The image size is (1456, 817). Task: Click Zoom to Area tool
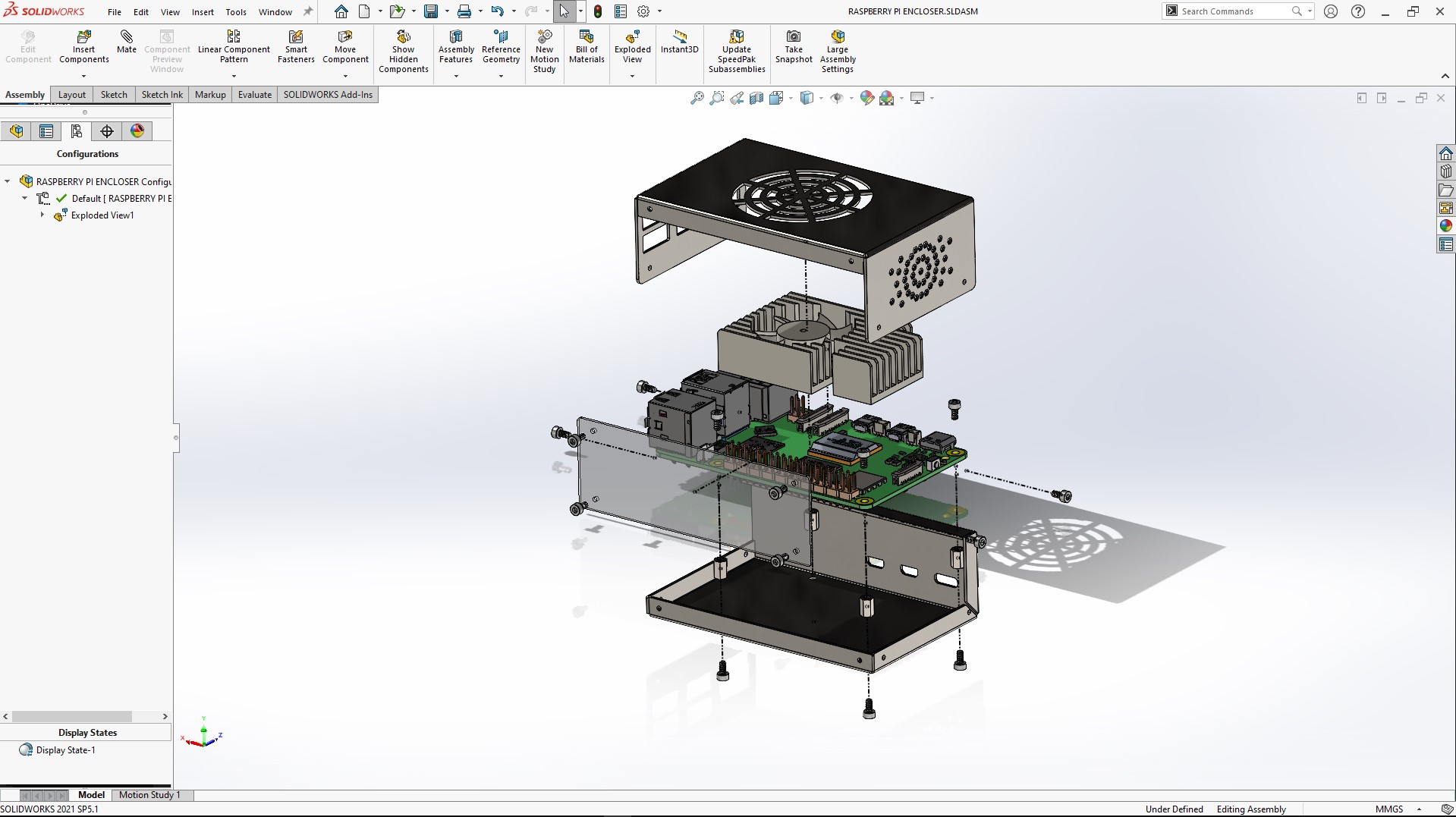(x=716, y=98)
